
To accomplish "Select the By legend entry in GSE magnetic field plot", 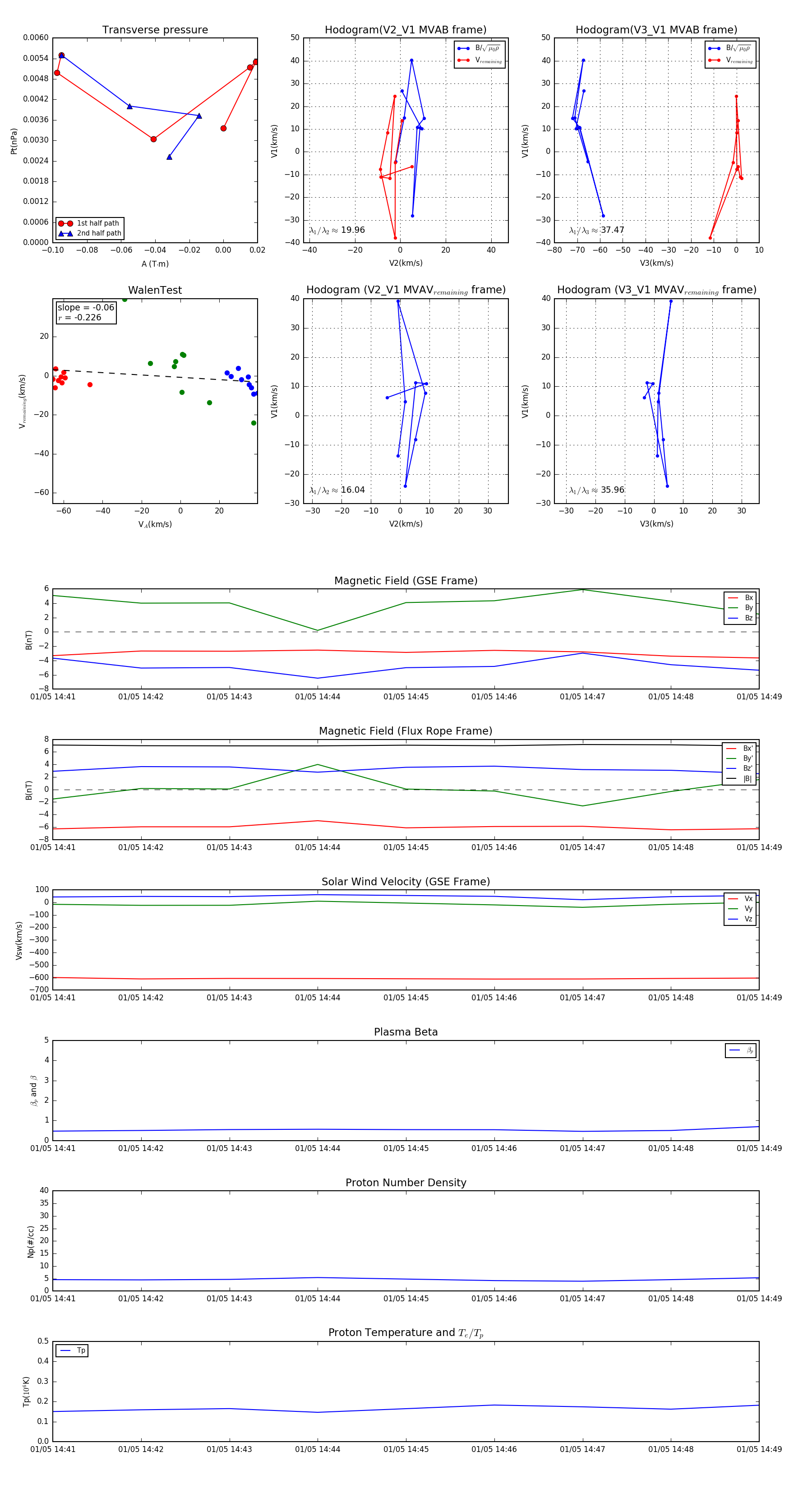I will (740, 607).
